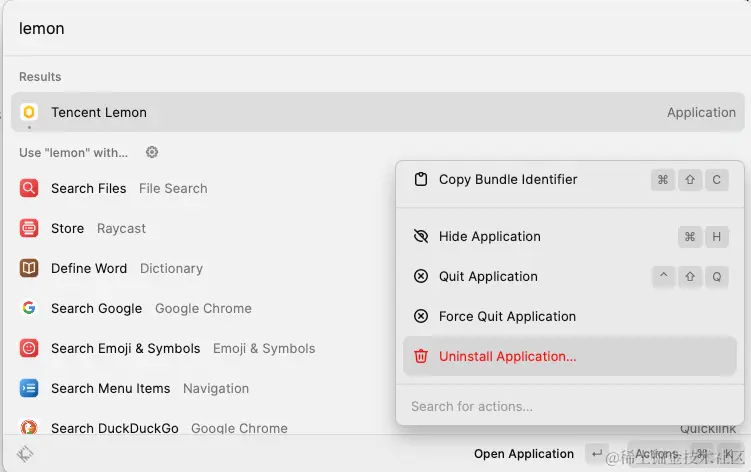This screenshot has height=472, width=751.
Task: Click the Search Menu Items blue icon
Action: click(x=29, y=388)
